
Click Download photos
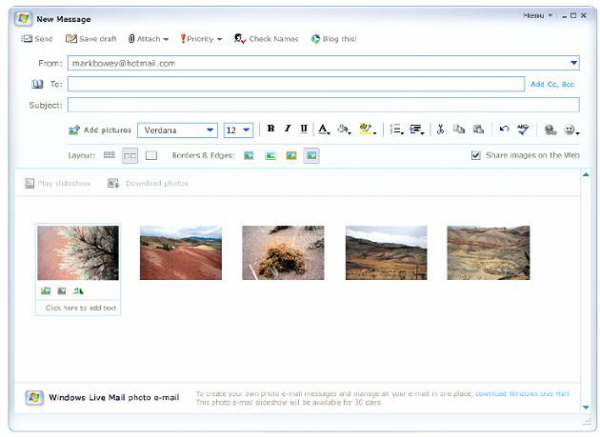[148, 183]
